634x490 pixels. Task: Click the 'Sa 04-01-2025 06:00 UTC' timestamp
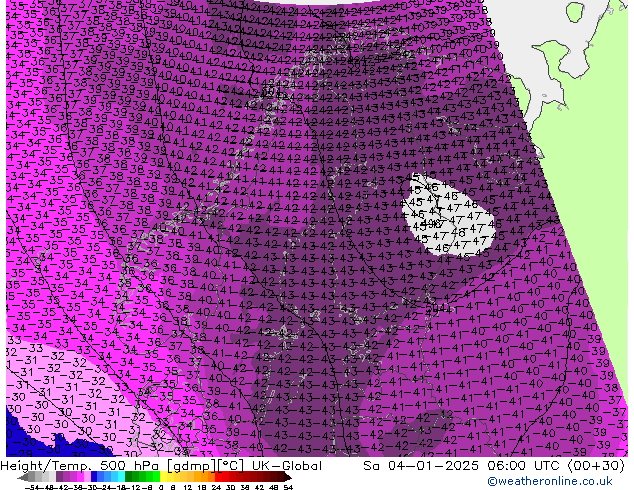(462, 466)
